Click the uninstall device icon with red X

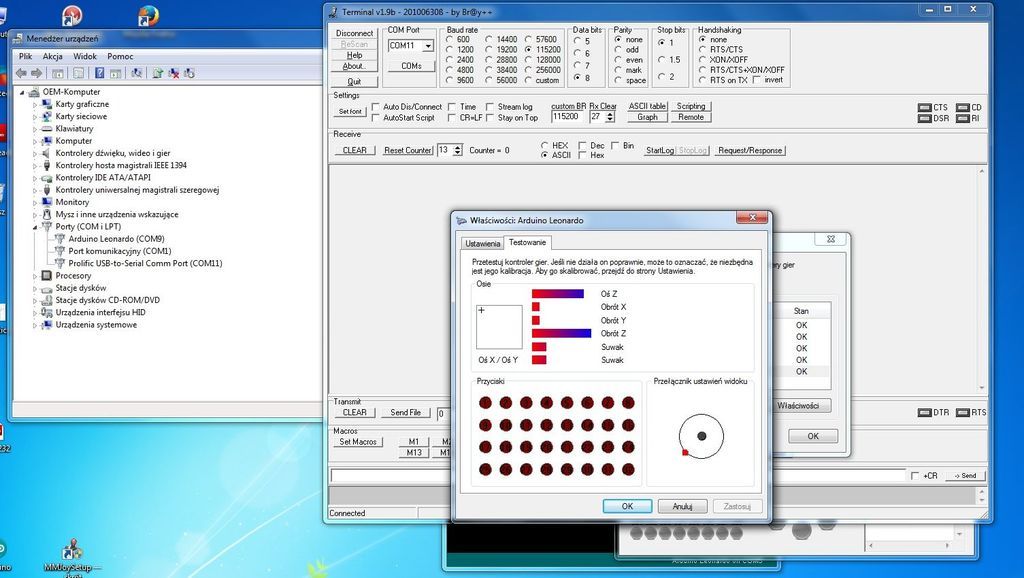pyautogui.click(x=174, y=73)
